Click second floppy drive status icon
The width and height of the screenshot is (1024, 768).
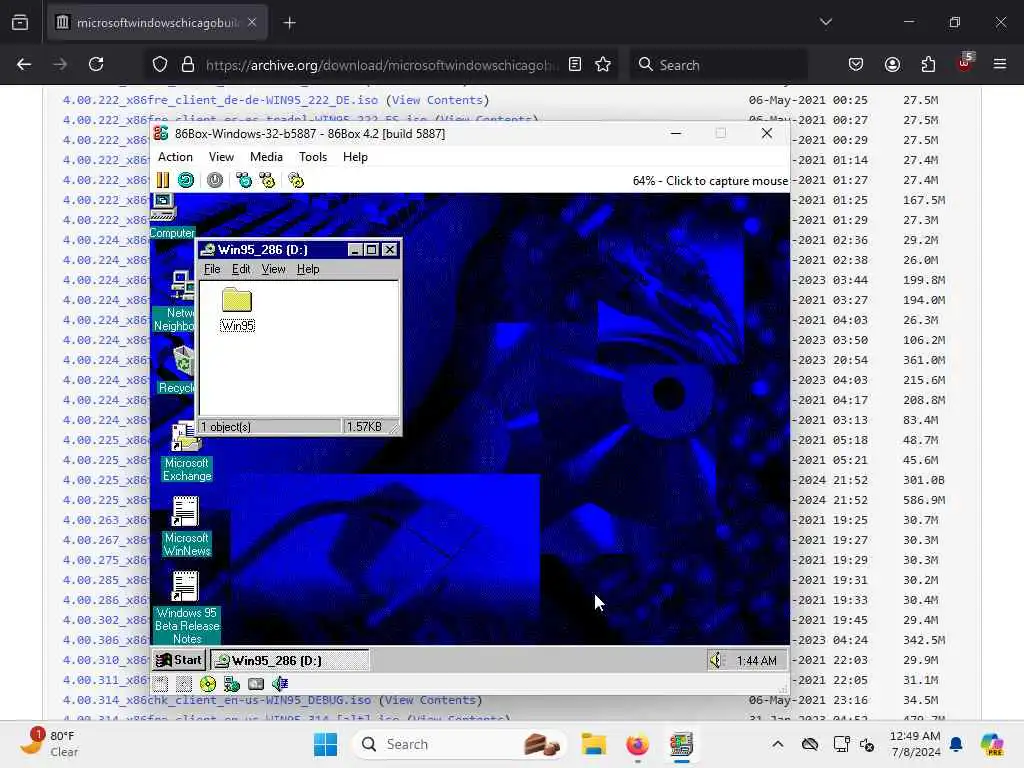point(184,684)
